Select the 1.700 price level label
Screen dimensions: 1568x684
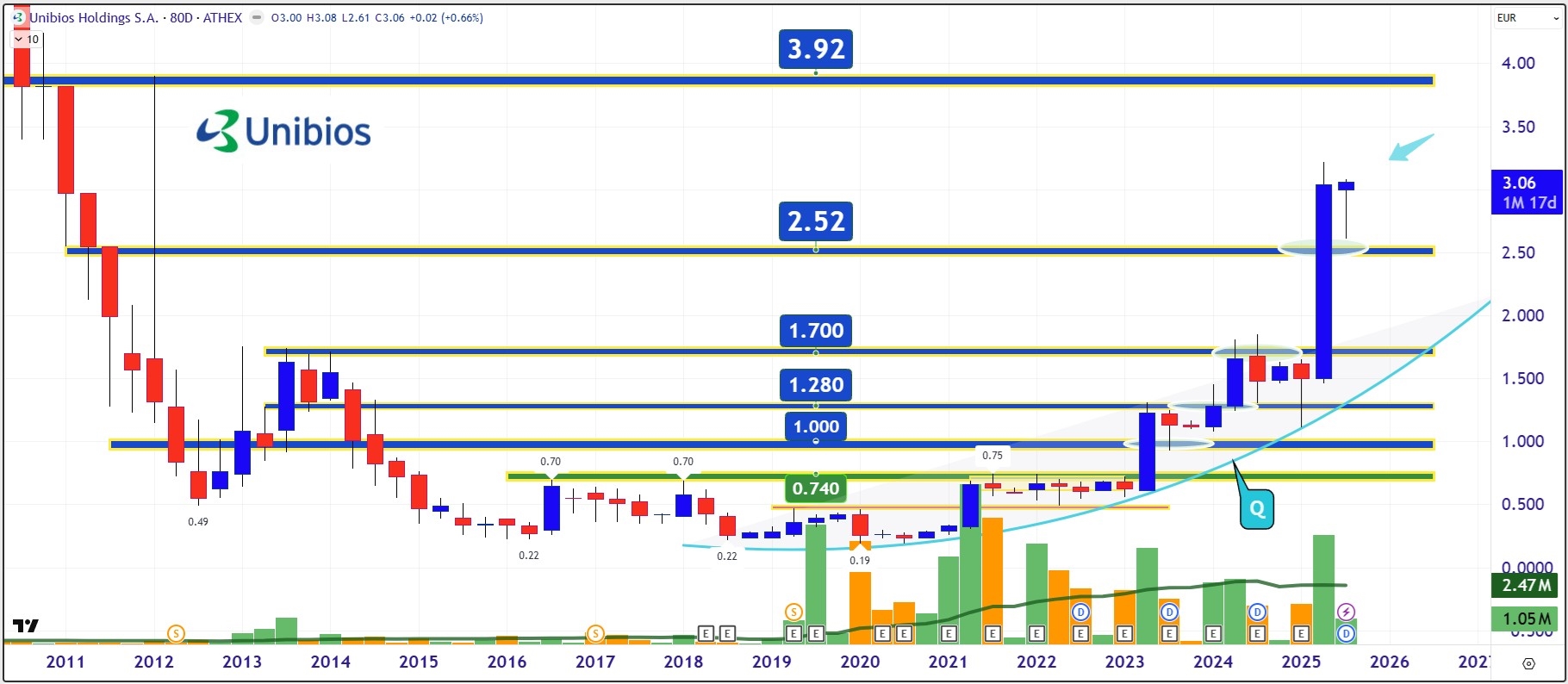point(816,331)
